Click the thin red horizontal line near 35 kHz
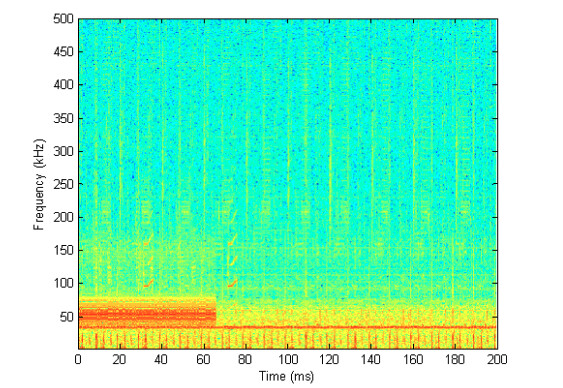 click(x=287, y=327)
